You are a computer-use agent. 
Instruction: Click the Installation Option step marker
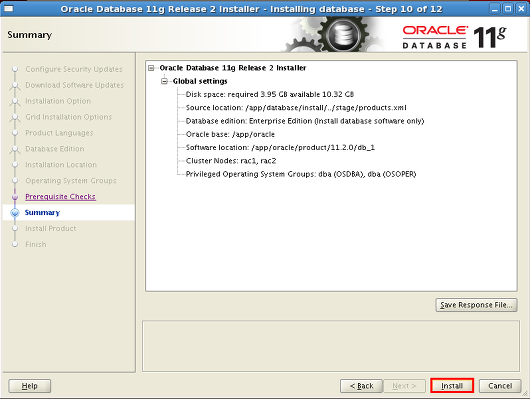click(x=15, y=102)
